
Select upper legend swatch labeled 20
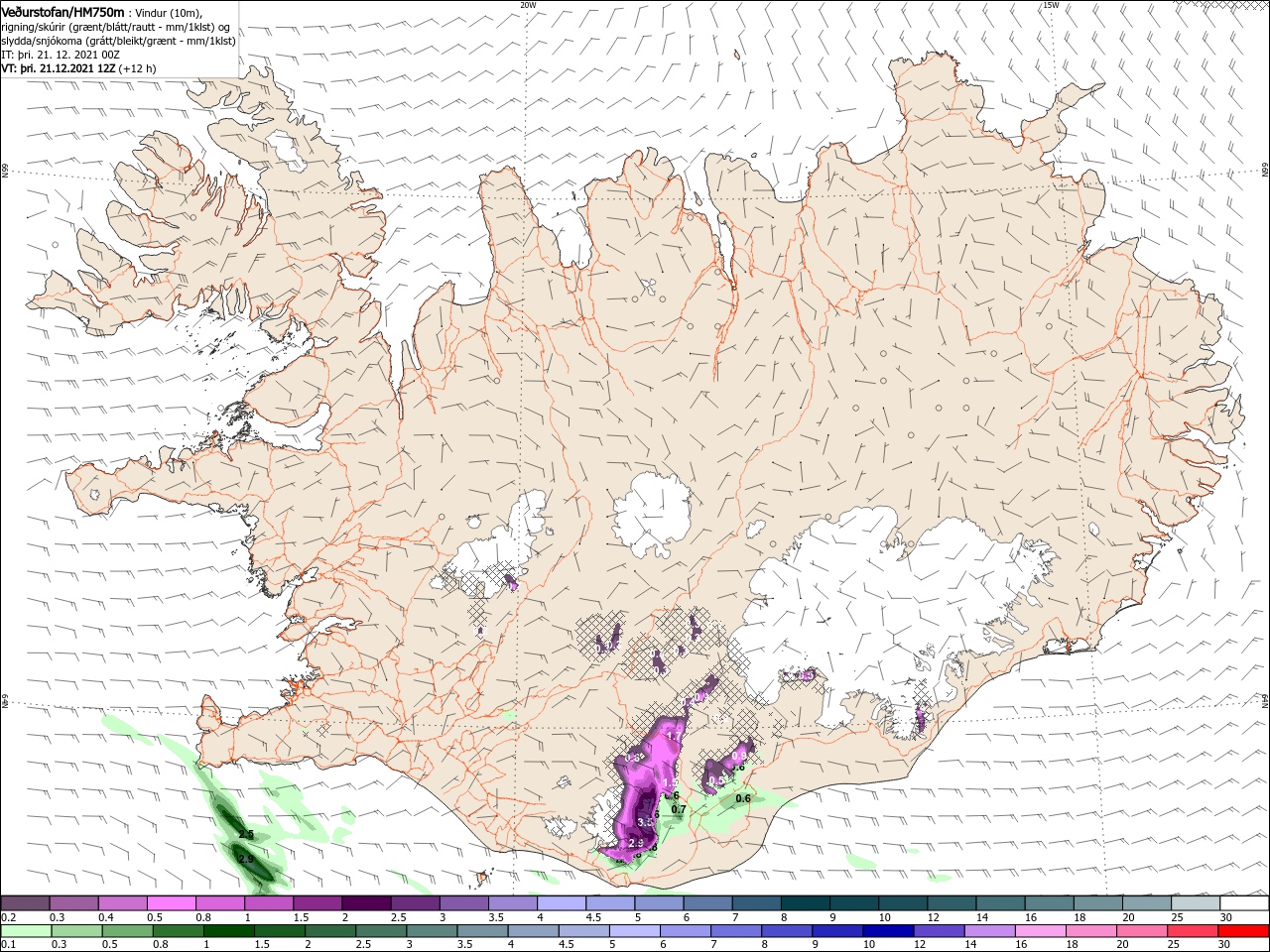(x=1148, y=902)
